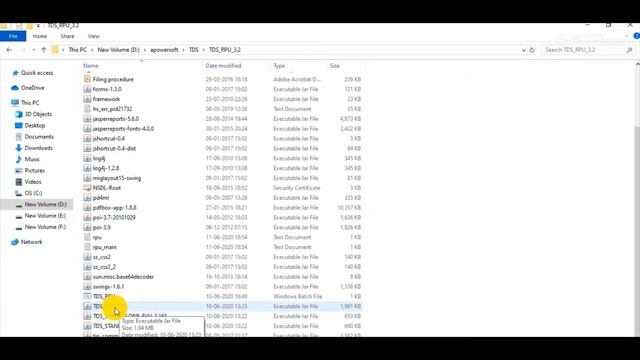The image size is (640, 360).
Task: Open OS (C:) drive in sidebar
Action: click(x=33, y=193)
